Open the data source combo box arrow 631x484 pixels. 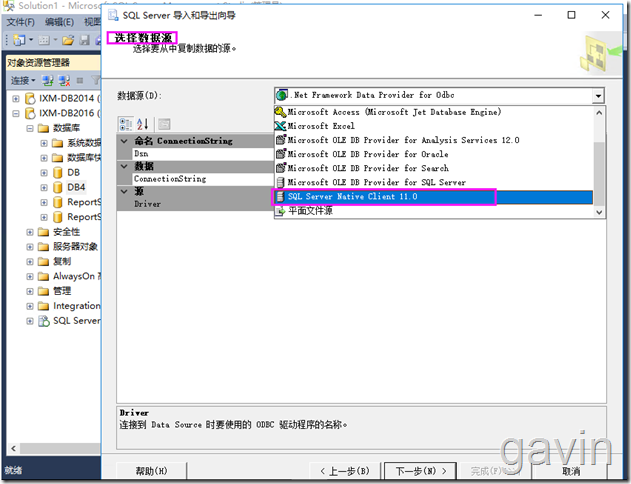pos(598,96)
